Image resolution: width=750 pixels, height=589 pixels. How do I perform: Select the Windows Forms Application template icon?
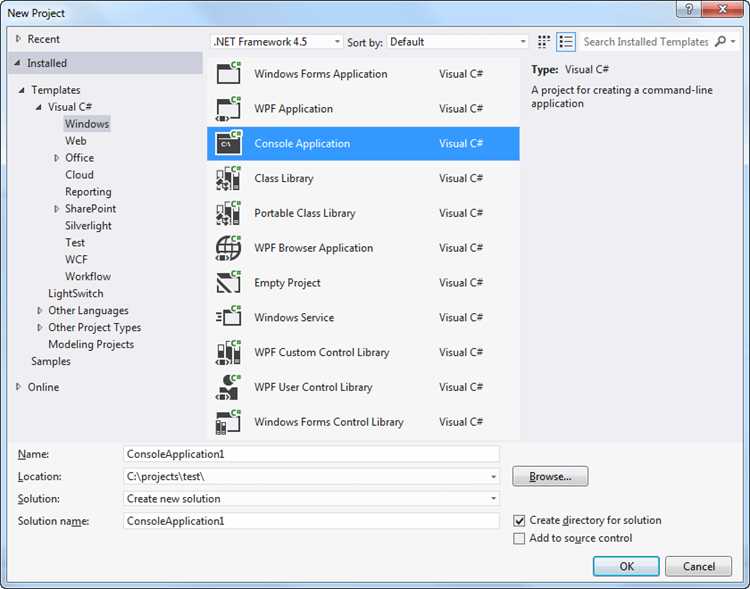(x=229, y=73)
